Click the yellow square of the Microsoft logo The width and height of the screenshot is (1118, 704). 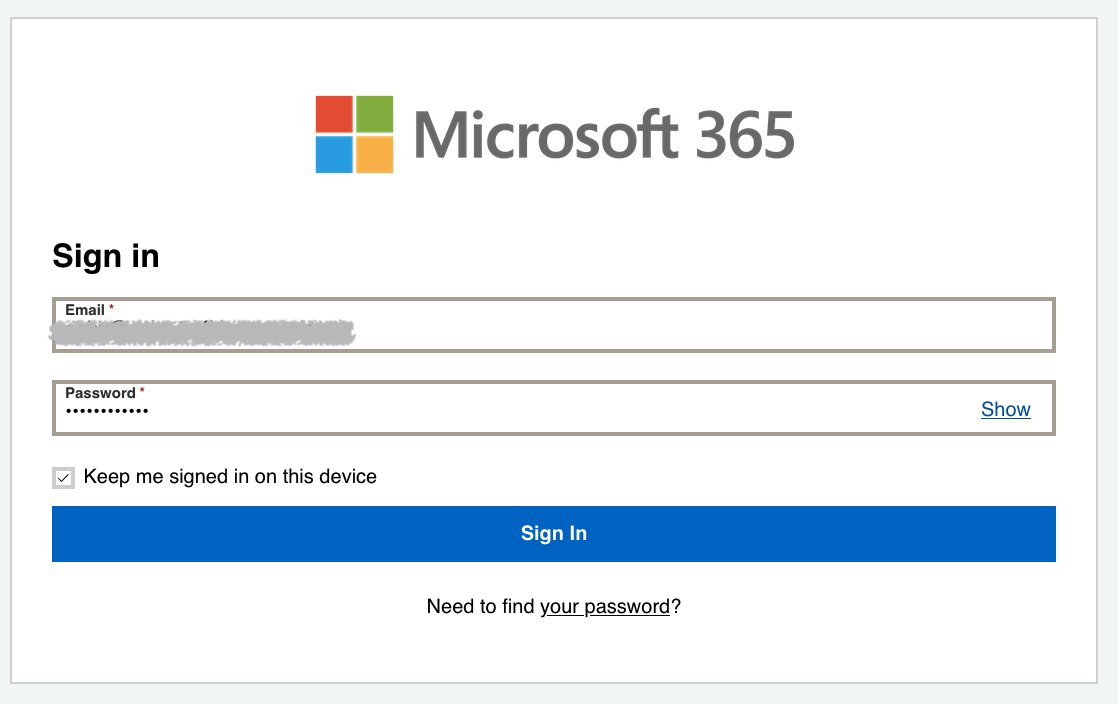(375, 155)
